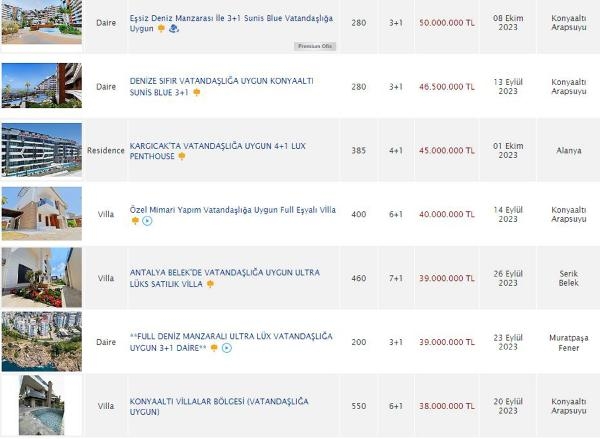Screen dimensions: 600x439
Task: Click the yellow badge icon on Belek villa listing
Action: (x=210, y=284)
